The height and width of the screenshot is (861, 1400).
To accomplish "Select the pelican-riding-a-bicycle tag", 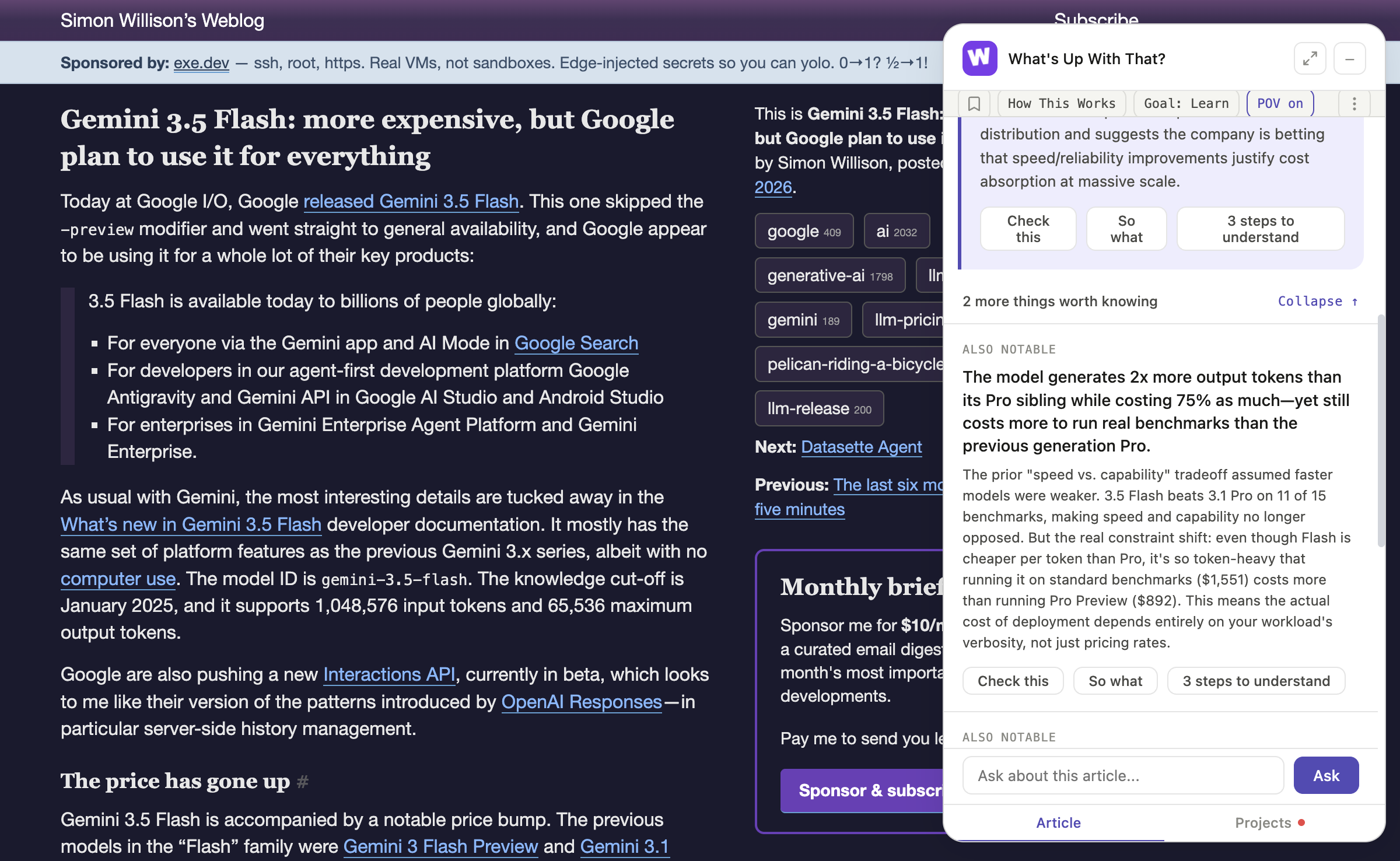I will pyautogui.click(x=849, y=364).
